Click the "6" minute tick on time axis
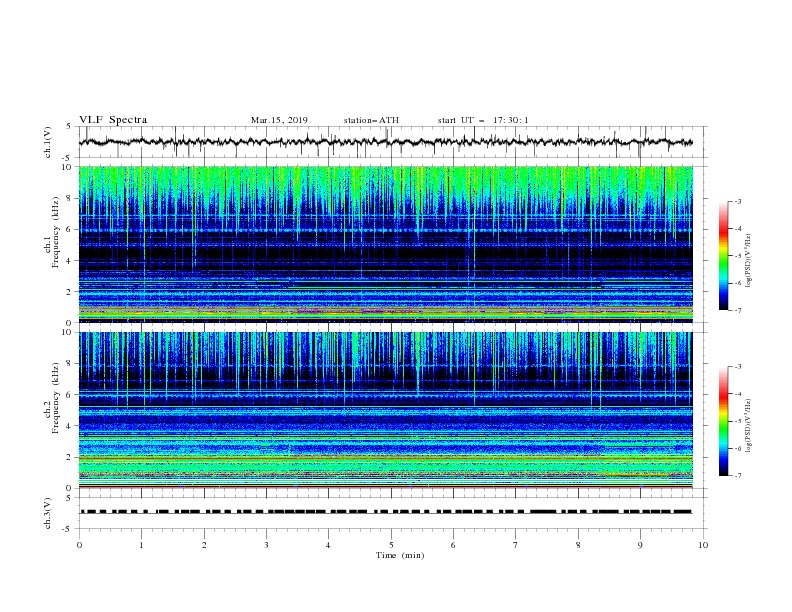Image resolution: width=792 pixels, height=612 pixels. [453, 545]
